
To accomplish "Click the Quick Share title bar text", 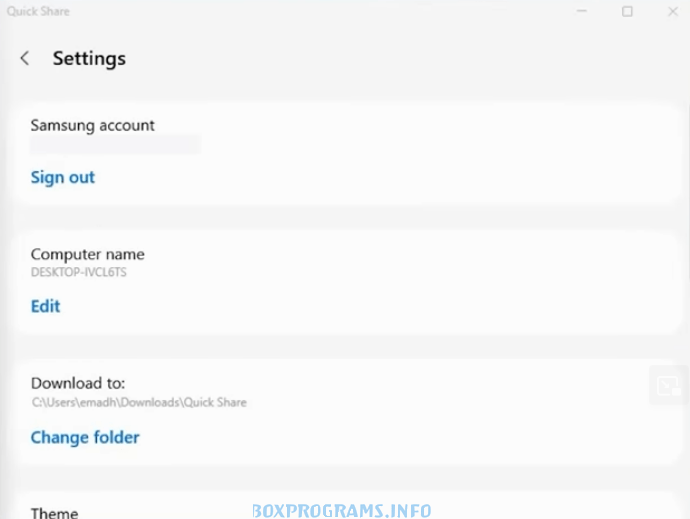I will tap(38, 11).
